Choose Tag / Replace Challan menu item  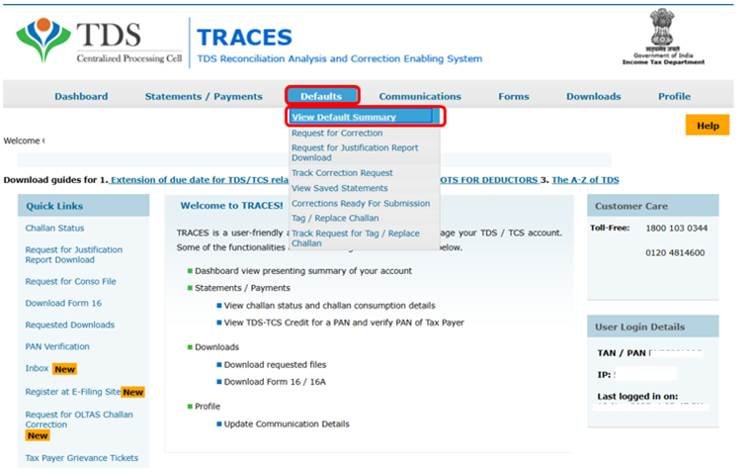click(x=335, y=218)
